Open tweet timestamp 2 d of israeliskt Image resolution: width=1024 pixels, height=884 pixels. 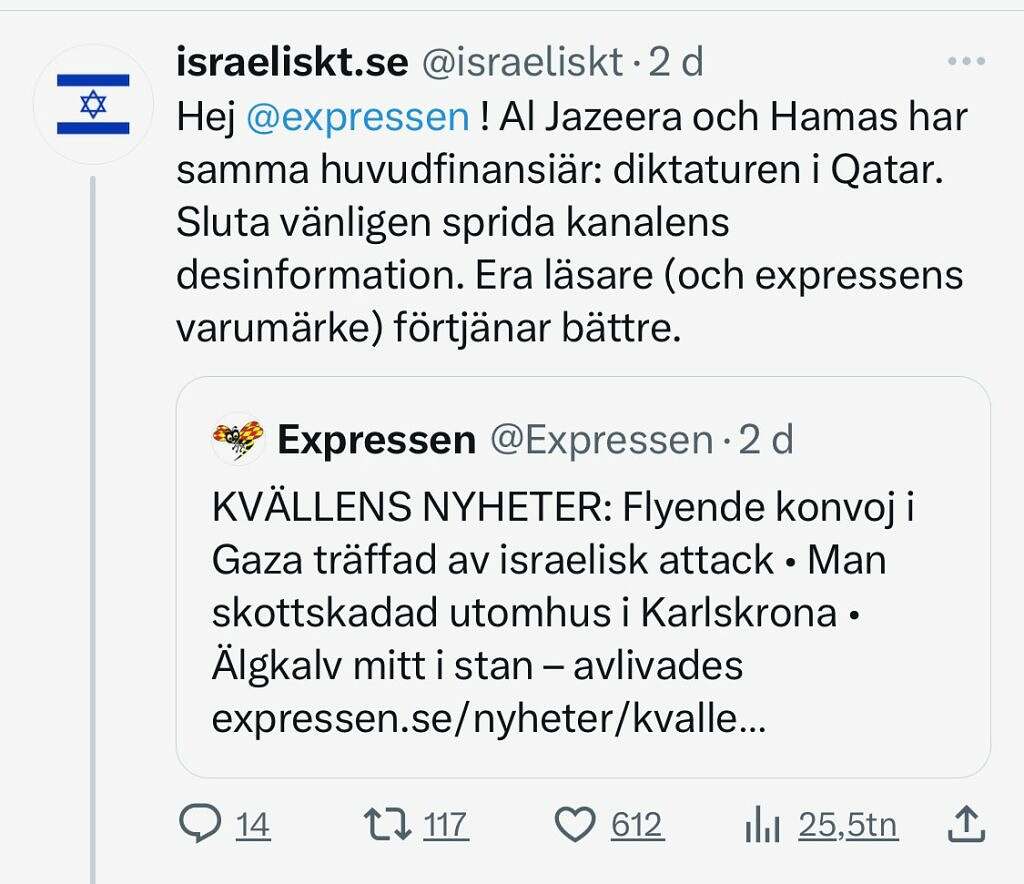tap(676, 62)
